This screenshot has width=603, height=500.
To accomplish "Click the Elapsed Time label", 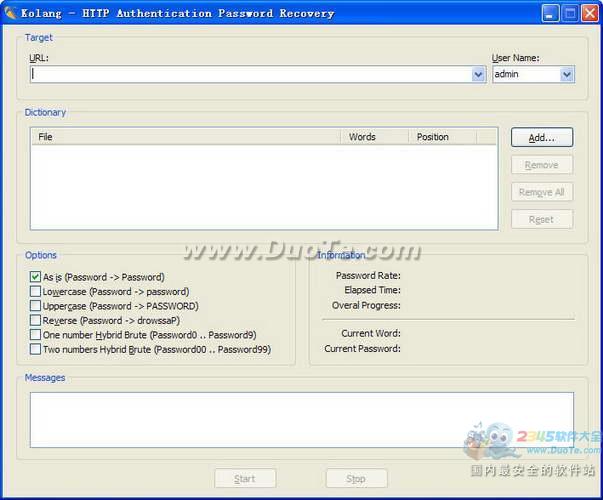I will point(372,290).
